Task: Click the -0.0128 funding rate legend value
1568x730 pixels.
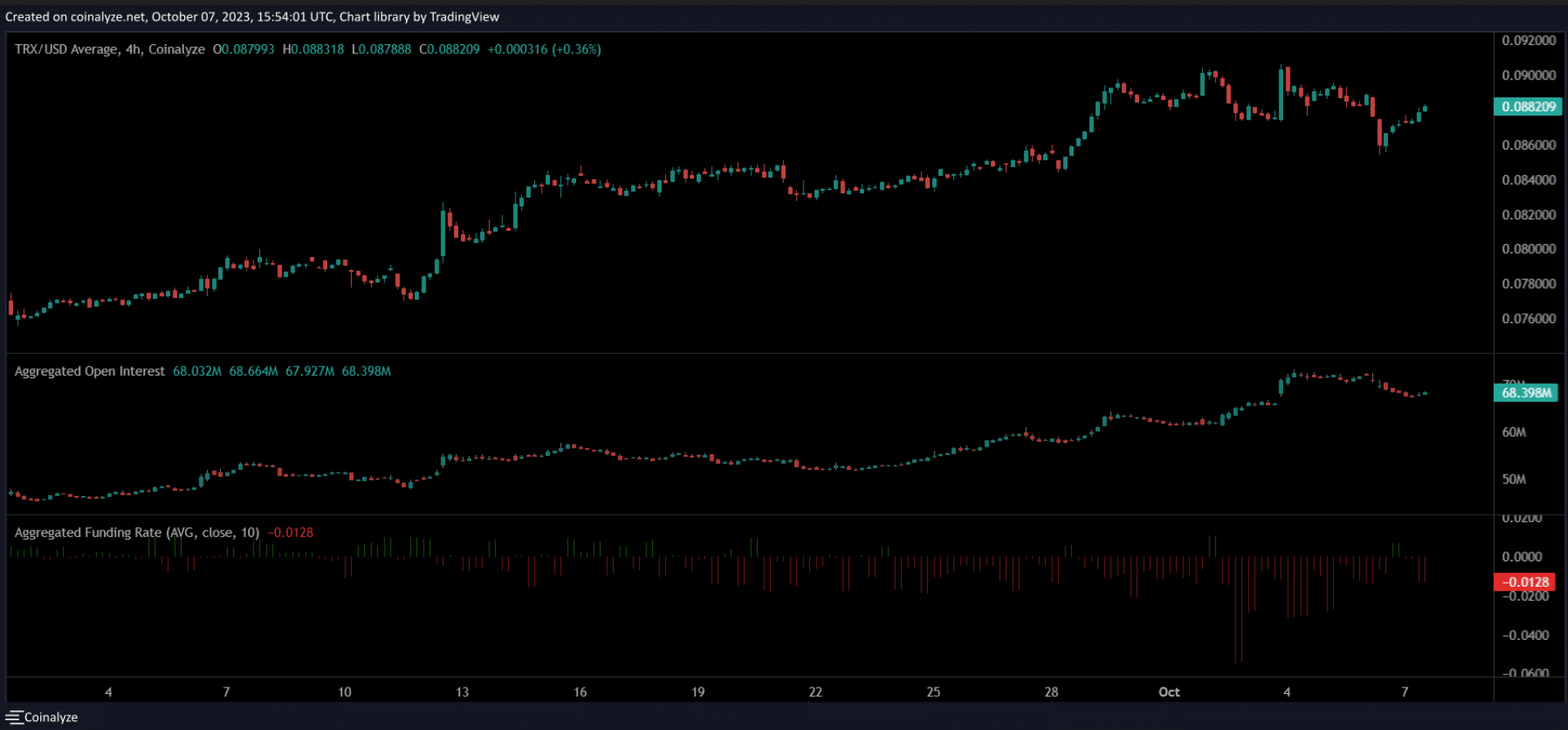Action: [291, 533]
